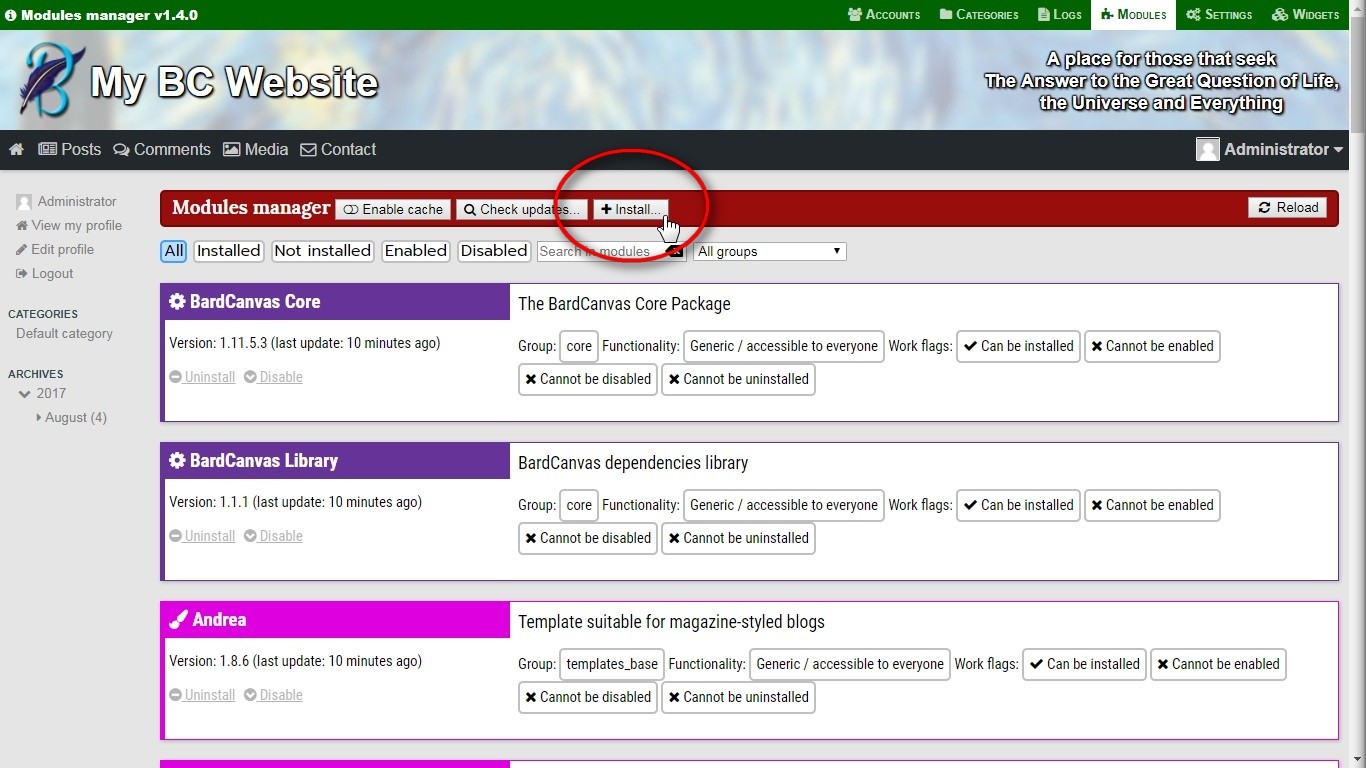Click the Andrea template brush icon

pos(178,620)
